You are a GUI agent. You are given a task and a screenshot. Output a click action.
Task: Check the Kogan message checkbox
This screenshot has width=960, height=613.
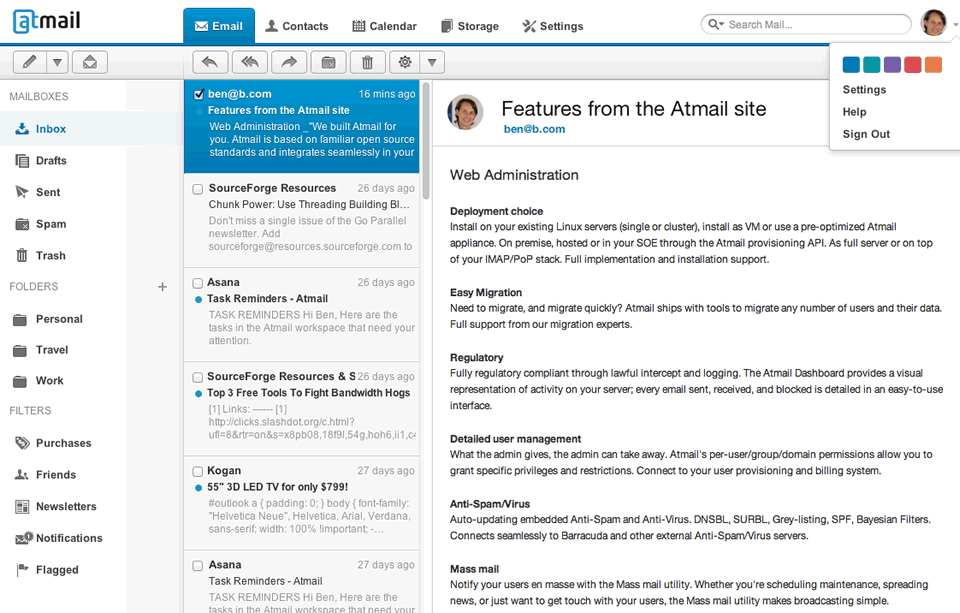(x=198, y=472)
